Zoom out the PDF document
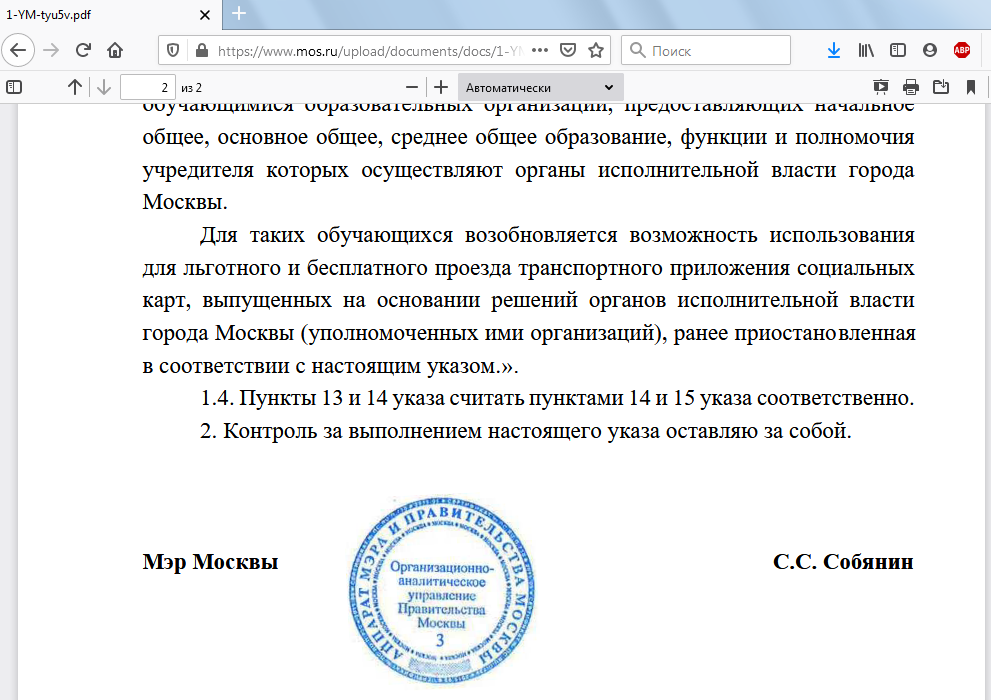 (x=411, y=87)
